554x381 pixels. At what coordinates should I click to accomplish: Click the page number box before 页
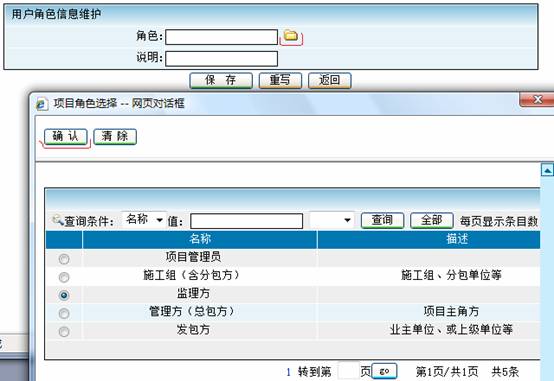[x=348, y=371]
